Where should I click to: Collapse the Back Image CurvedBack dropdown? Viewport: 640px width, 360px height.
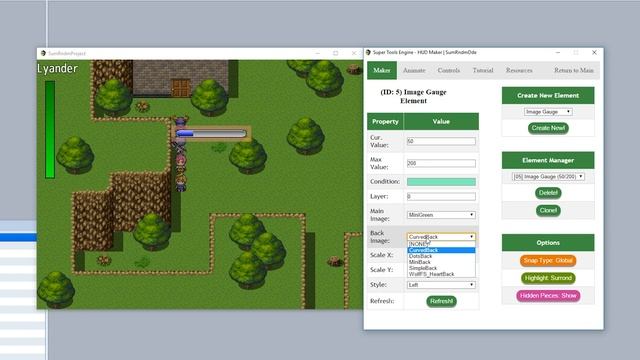pos(441,237)
